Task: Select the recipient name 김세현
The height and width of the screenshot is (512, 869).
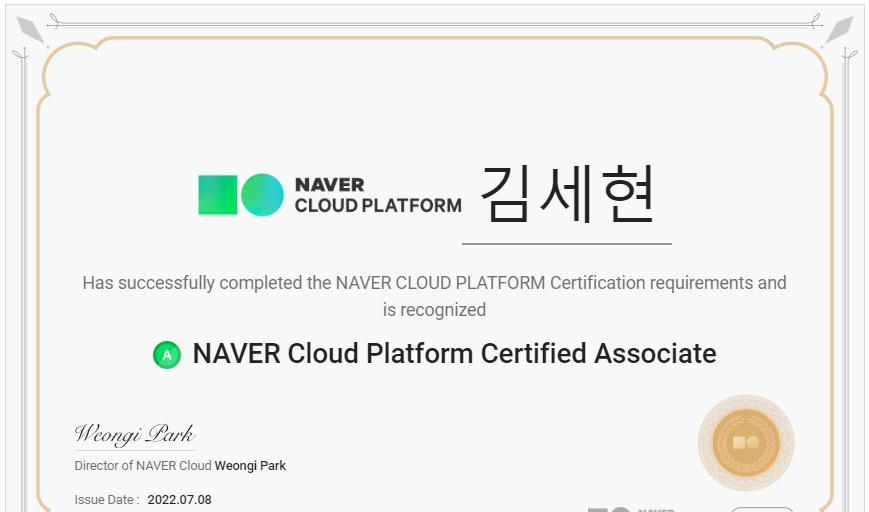Action: (568, 194)
